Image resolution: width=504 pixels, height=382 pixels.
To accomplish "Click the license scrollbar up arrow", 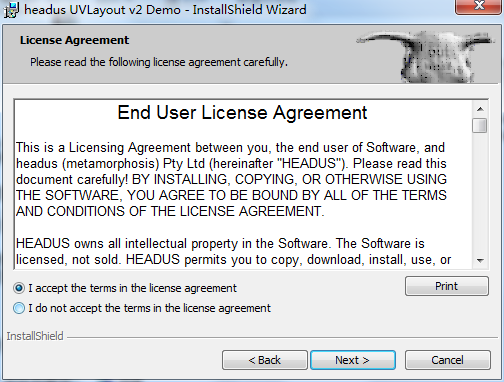I will tap(480, 109).
